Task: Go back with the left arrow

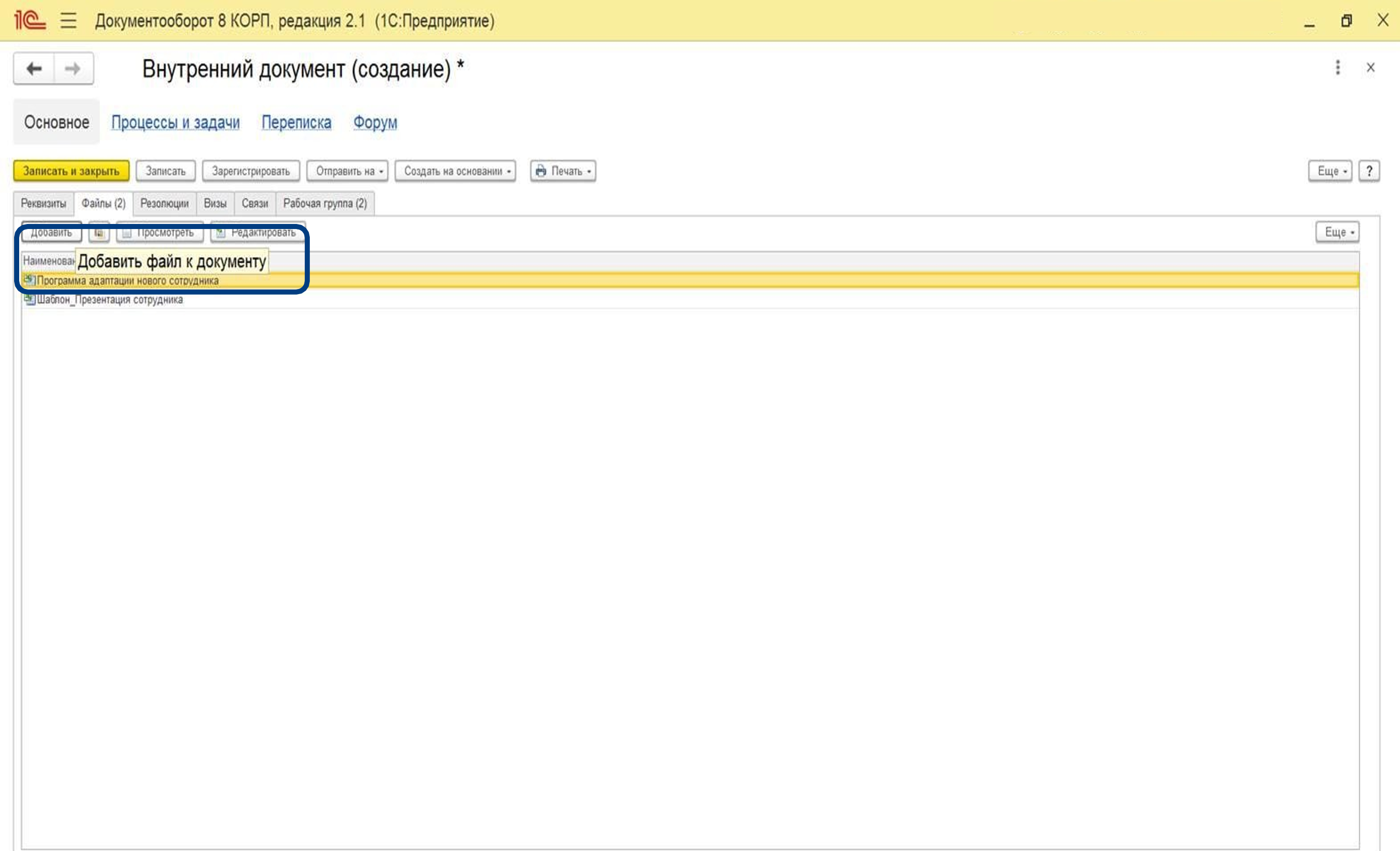Action: (34, 69)
